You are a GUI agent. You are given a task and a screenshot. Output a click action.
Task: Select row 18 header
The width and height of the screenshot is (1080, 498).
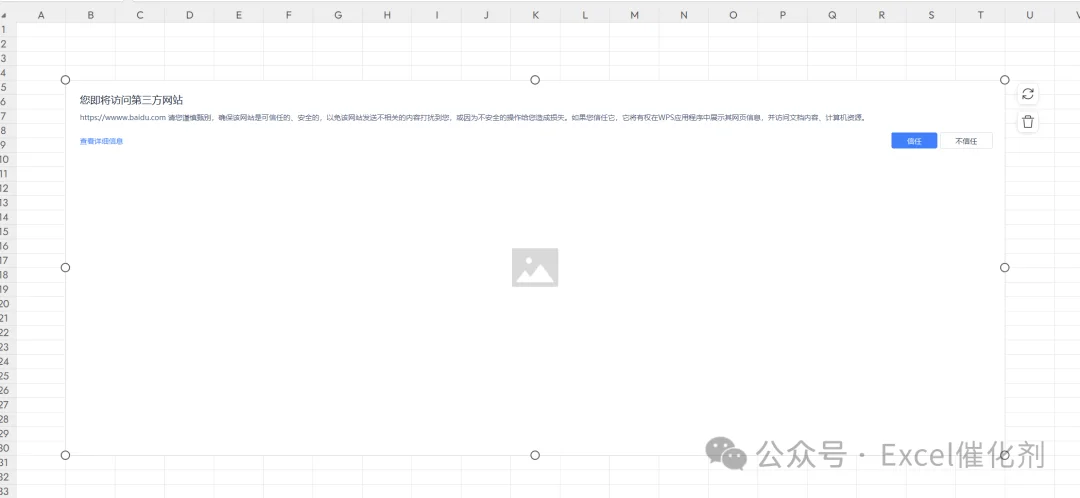(x=8, y=275)
